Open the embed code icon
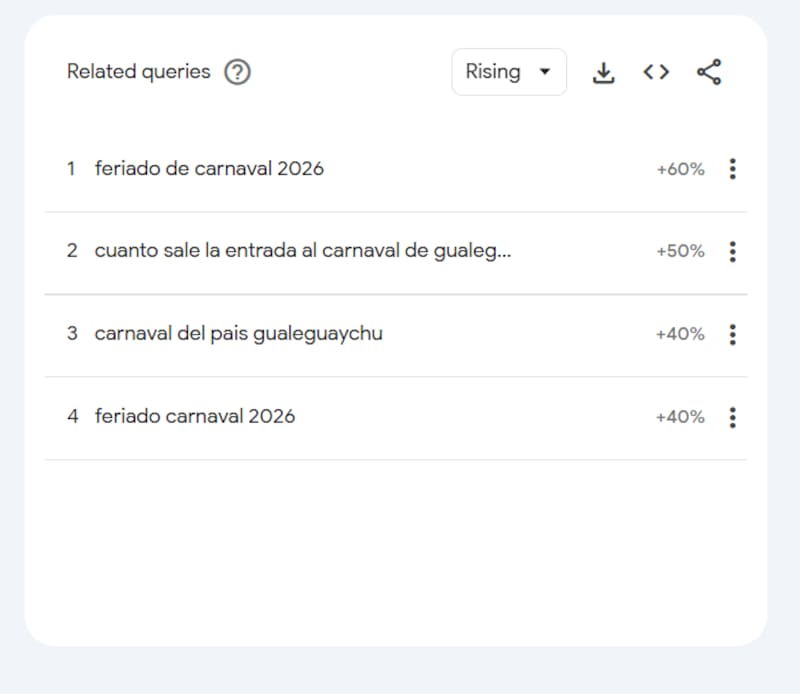Screen dimensions: 800x694 (x=656, y=71)
